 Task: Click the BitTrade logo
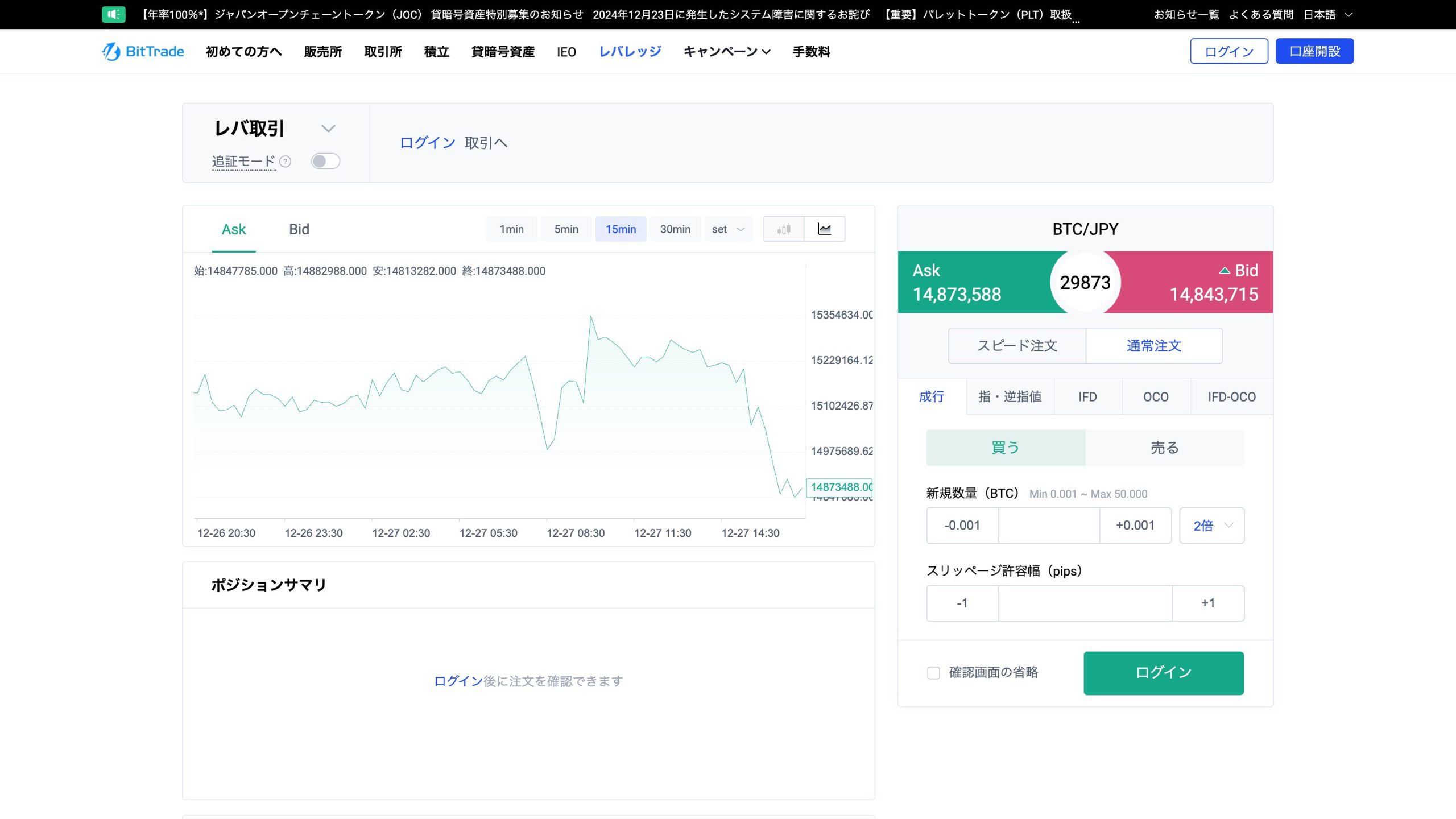click(x=143, y=52)
